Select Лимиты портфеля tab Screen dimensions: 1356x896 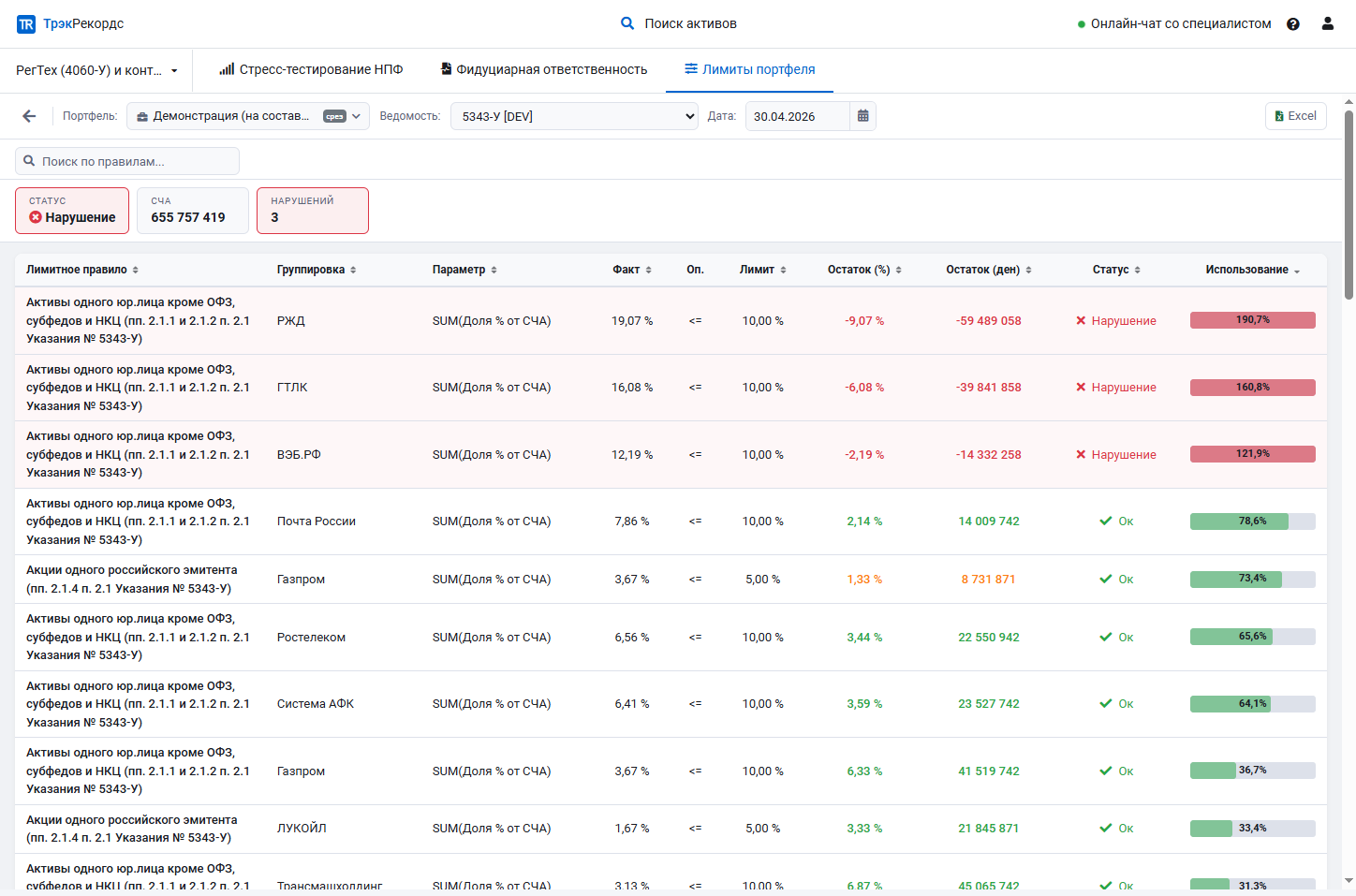tap(749, 69)
